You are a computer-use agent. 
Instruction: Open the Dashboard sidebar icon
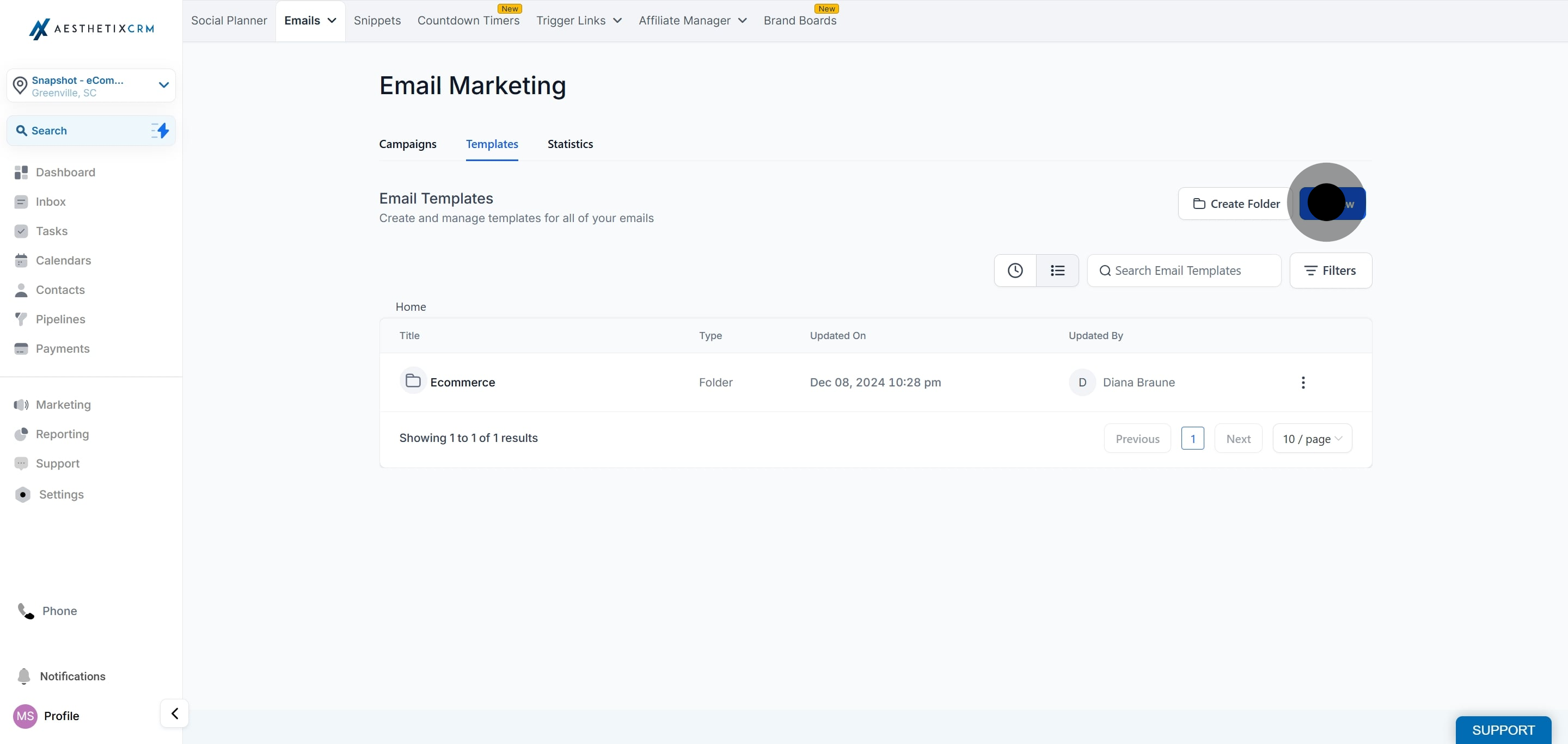pos(21,172)
